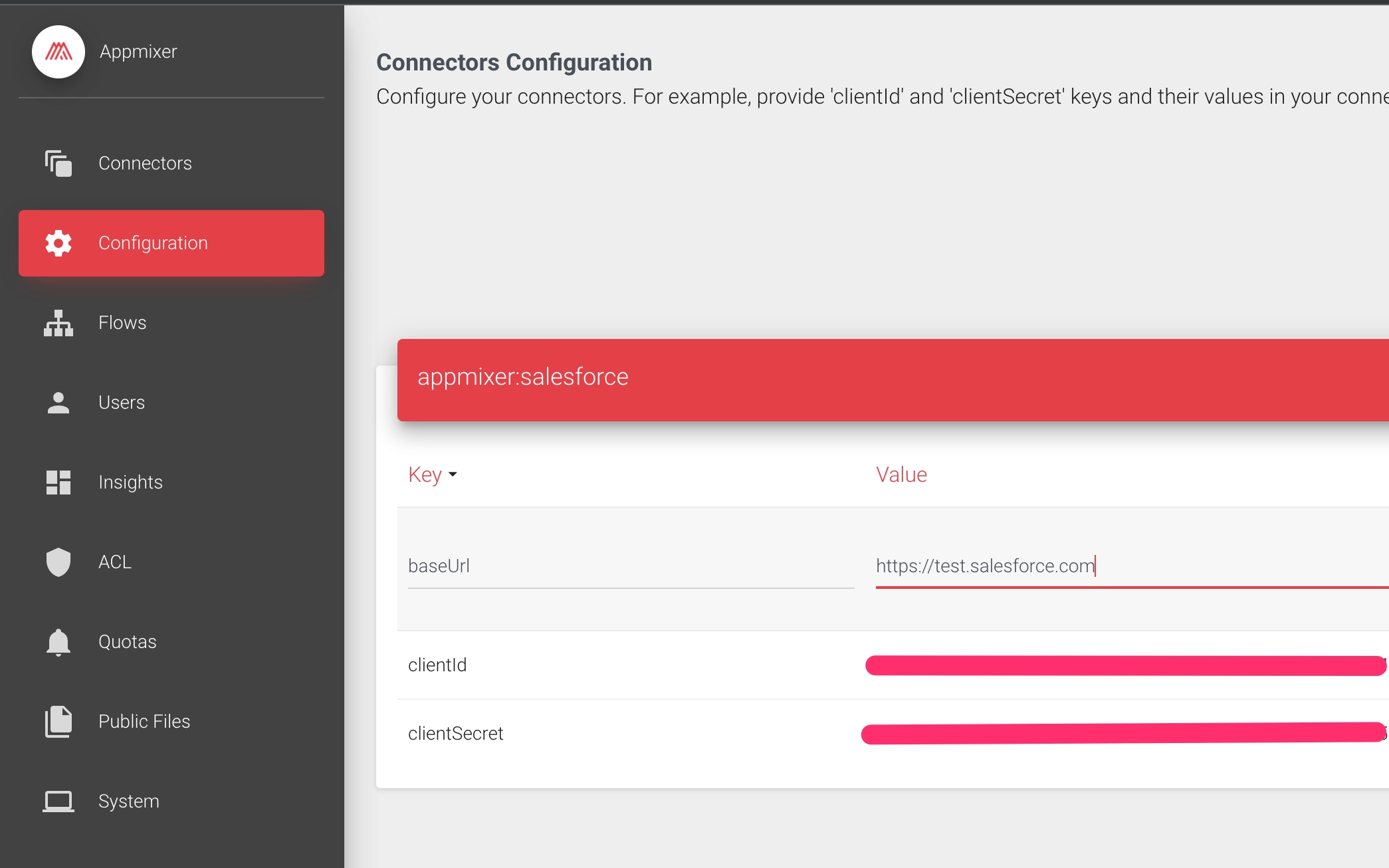Click the ACL shield icon

[x=58, y=562]
